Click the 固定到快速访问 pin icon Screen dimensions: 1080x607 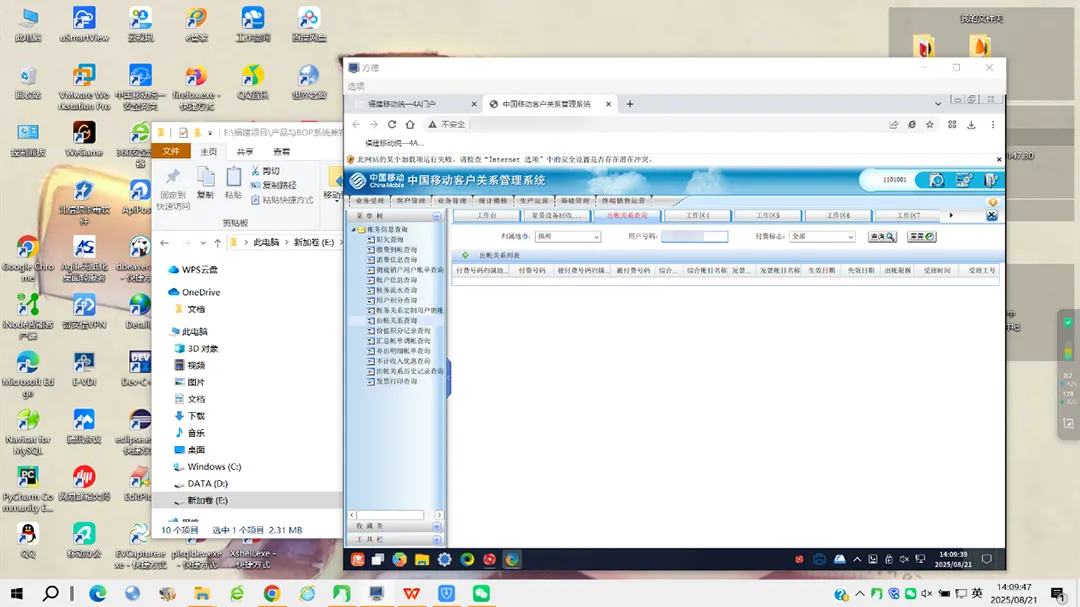click(173, 178)
